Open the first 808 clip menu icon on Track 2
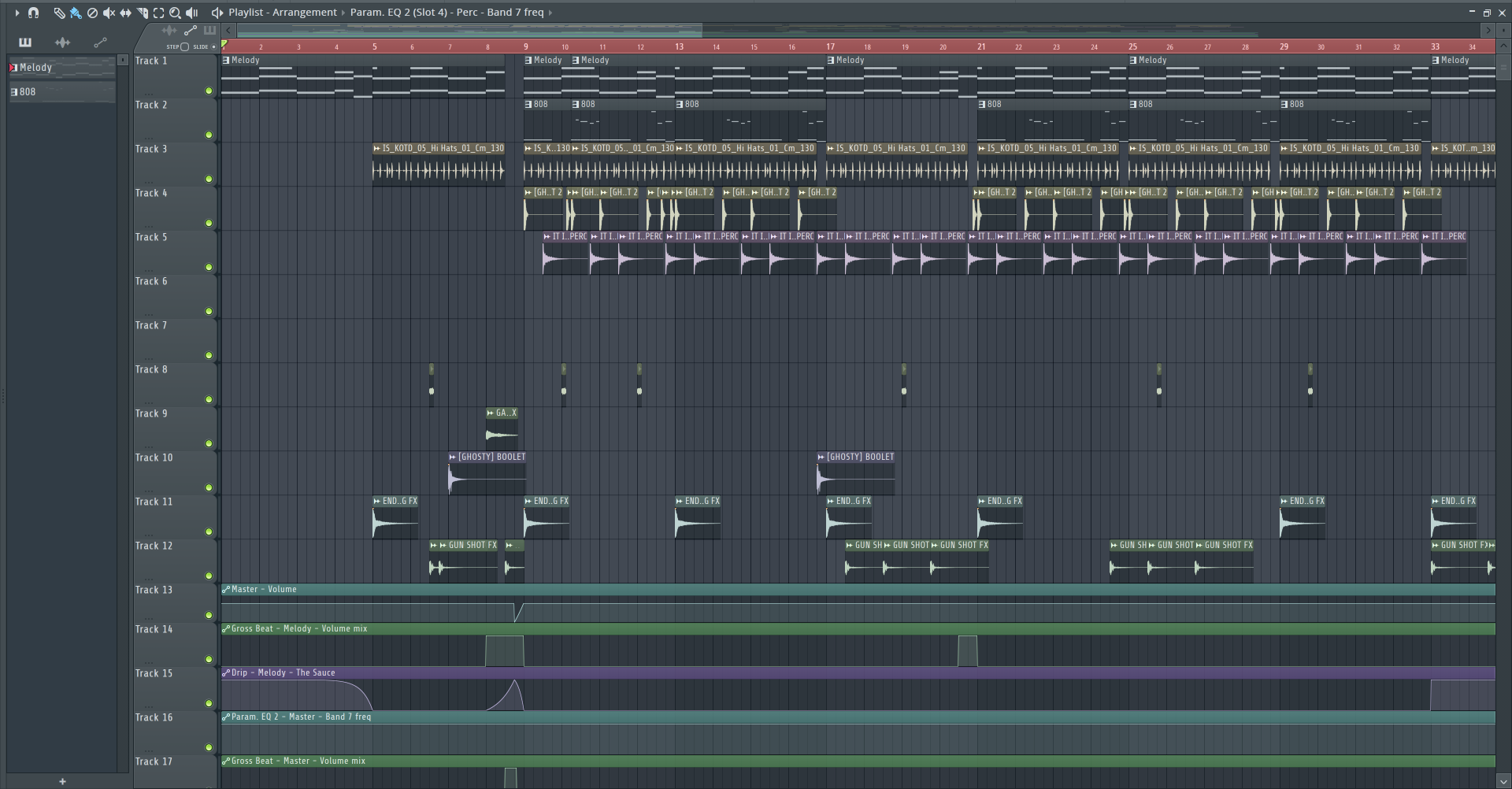The width and height of the screenshot is (1512, 789). (x=528, y=104)
